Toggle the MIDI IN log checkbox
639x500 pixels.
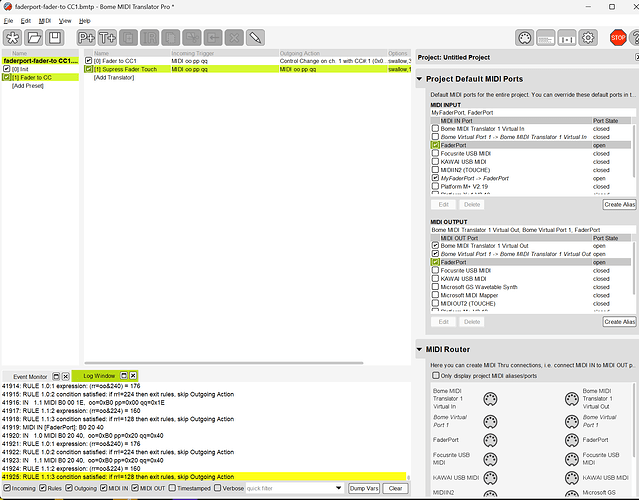tap(104, 488)
